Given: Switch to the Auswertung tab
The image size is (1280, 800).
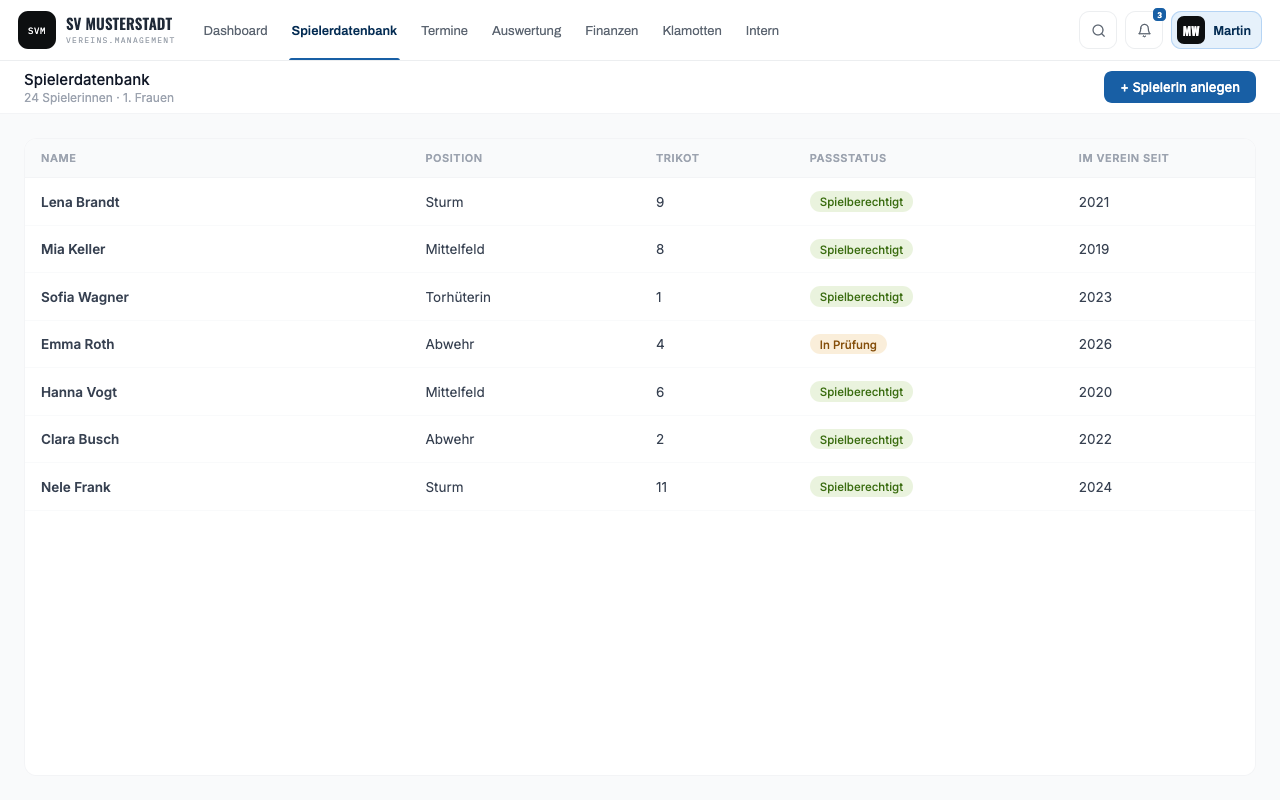Looking at the screenshot, I should [526, 30].
